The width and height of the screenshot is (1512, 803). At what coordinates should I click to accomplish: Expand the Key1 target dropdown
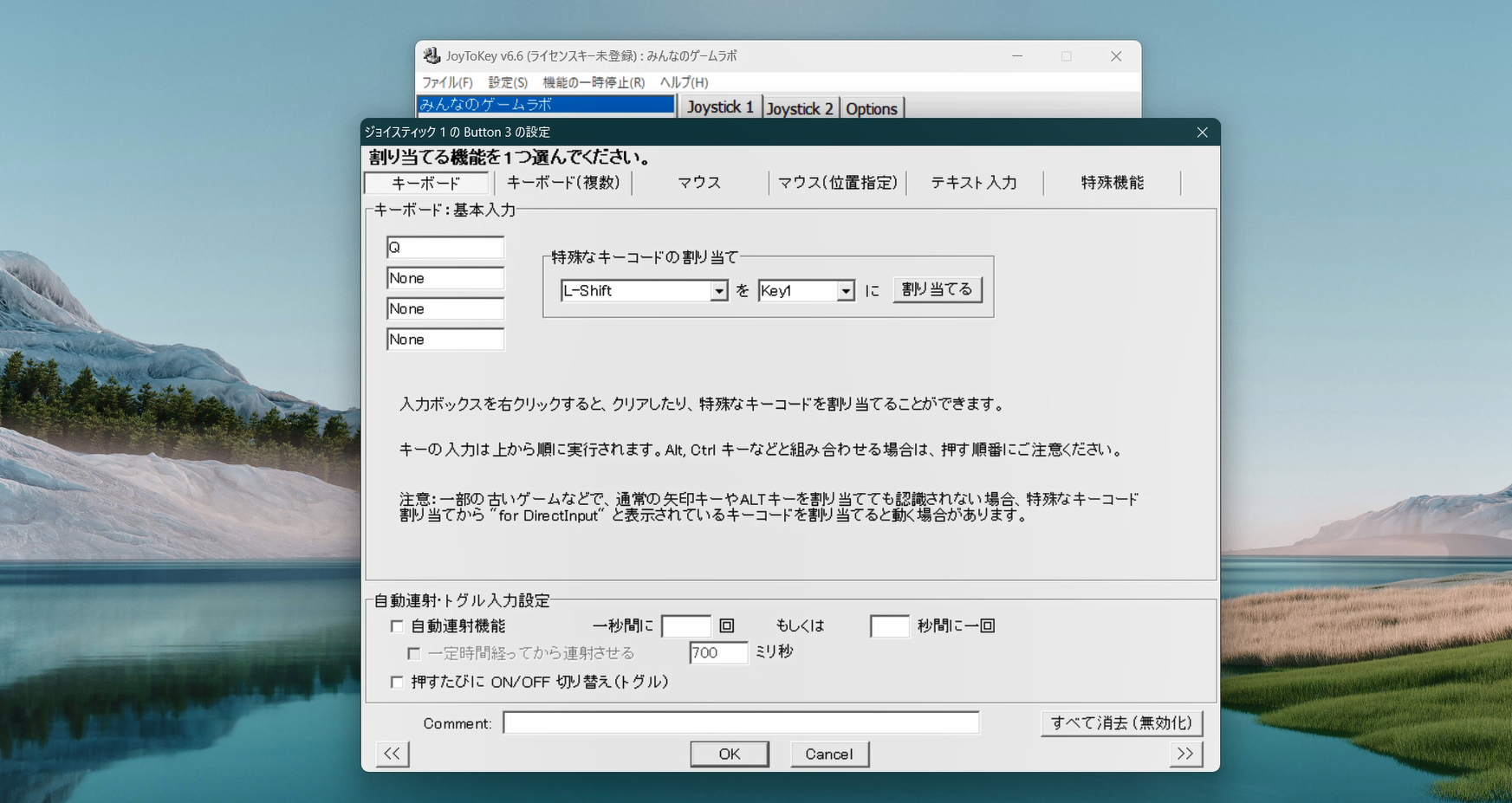845,291
